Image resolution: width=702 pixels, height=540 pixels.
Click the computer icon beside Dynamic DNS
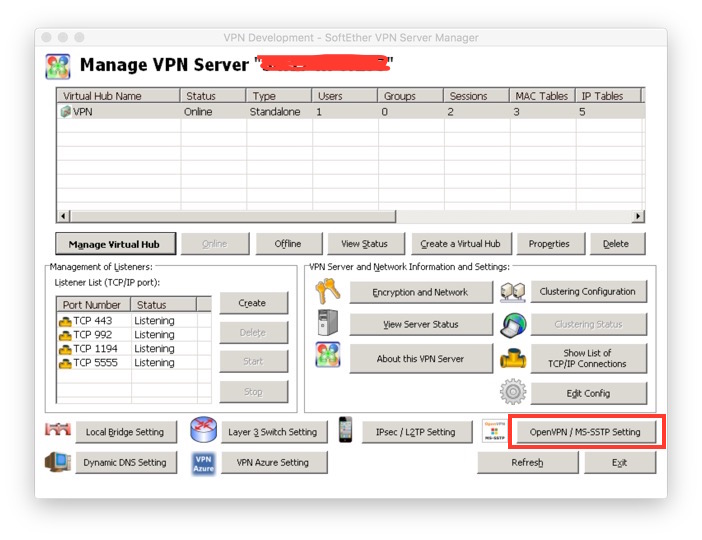(58, 462)
